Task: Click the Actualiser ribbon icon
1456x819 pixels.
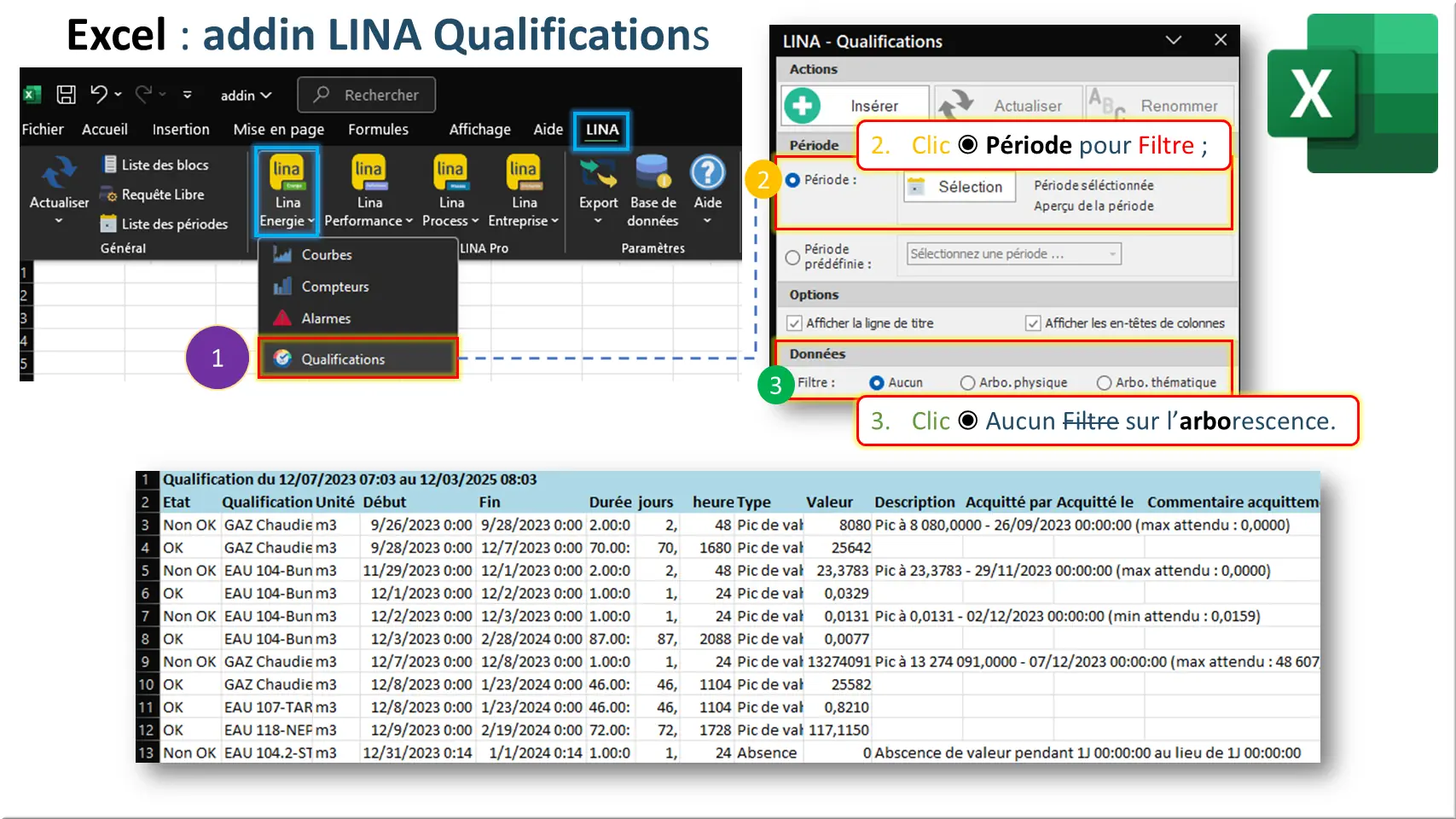Action: [59, 171]
